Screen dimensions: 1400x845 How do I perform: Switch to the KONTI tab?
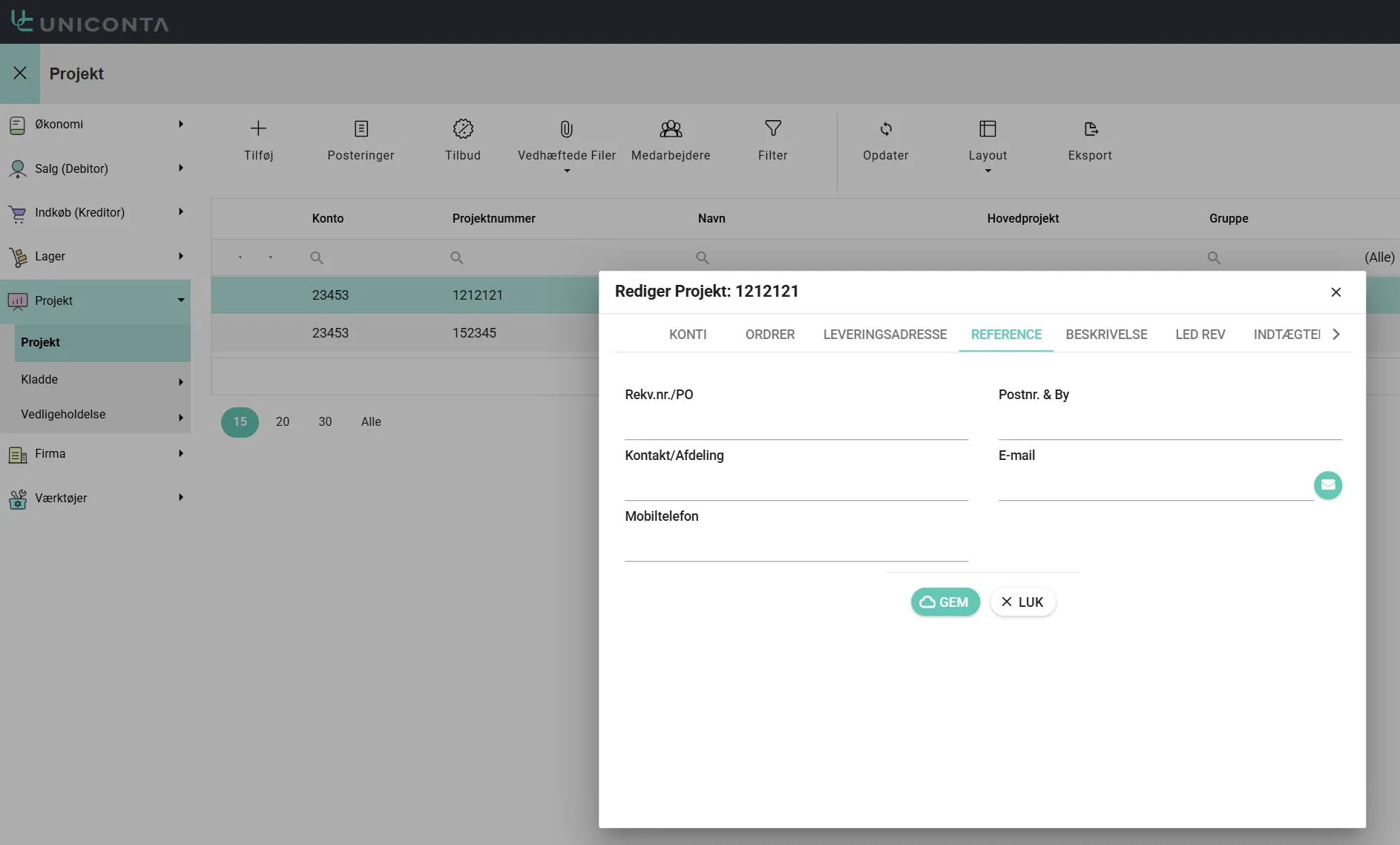click(688, 335)
